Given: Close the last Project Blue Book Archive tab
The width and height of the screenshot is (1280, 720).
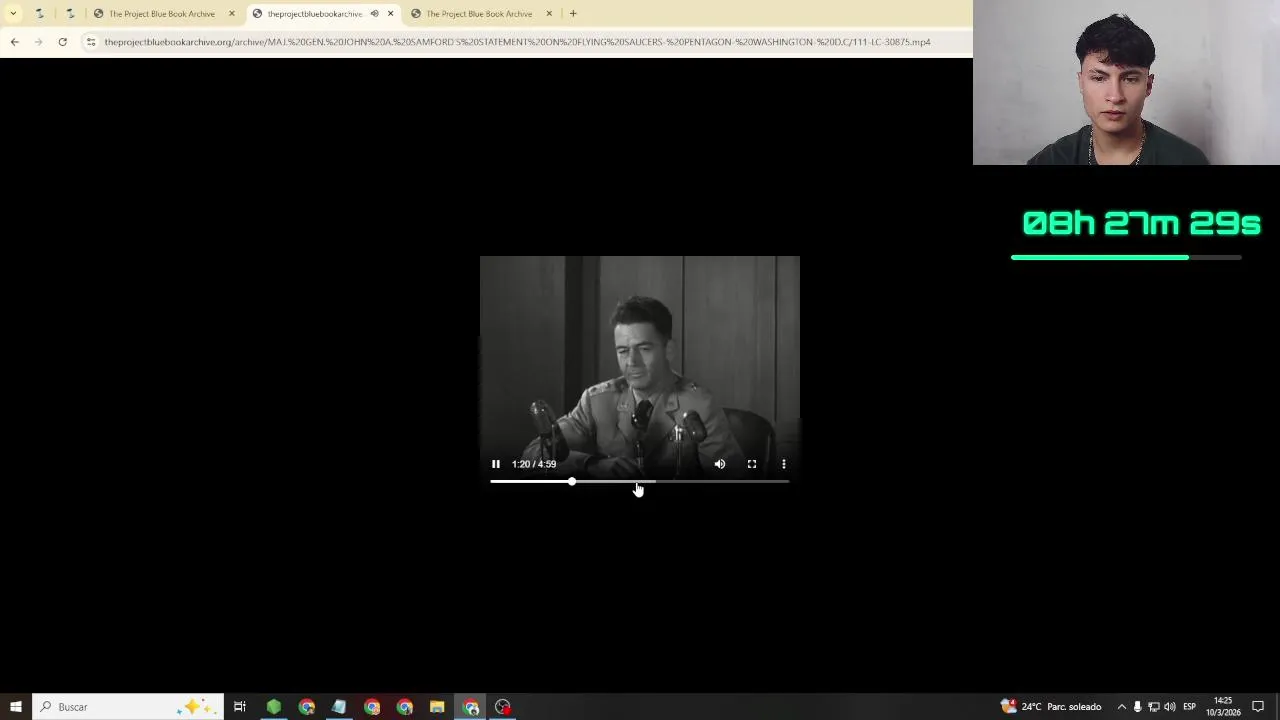Looking at the screenshot, I should click(549, 14).
